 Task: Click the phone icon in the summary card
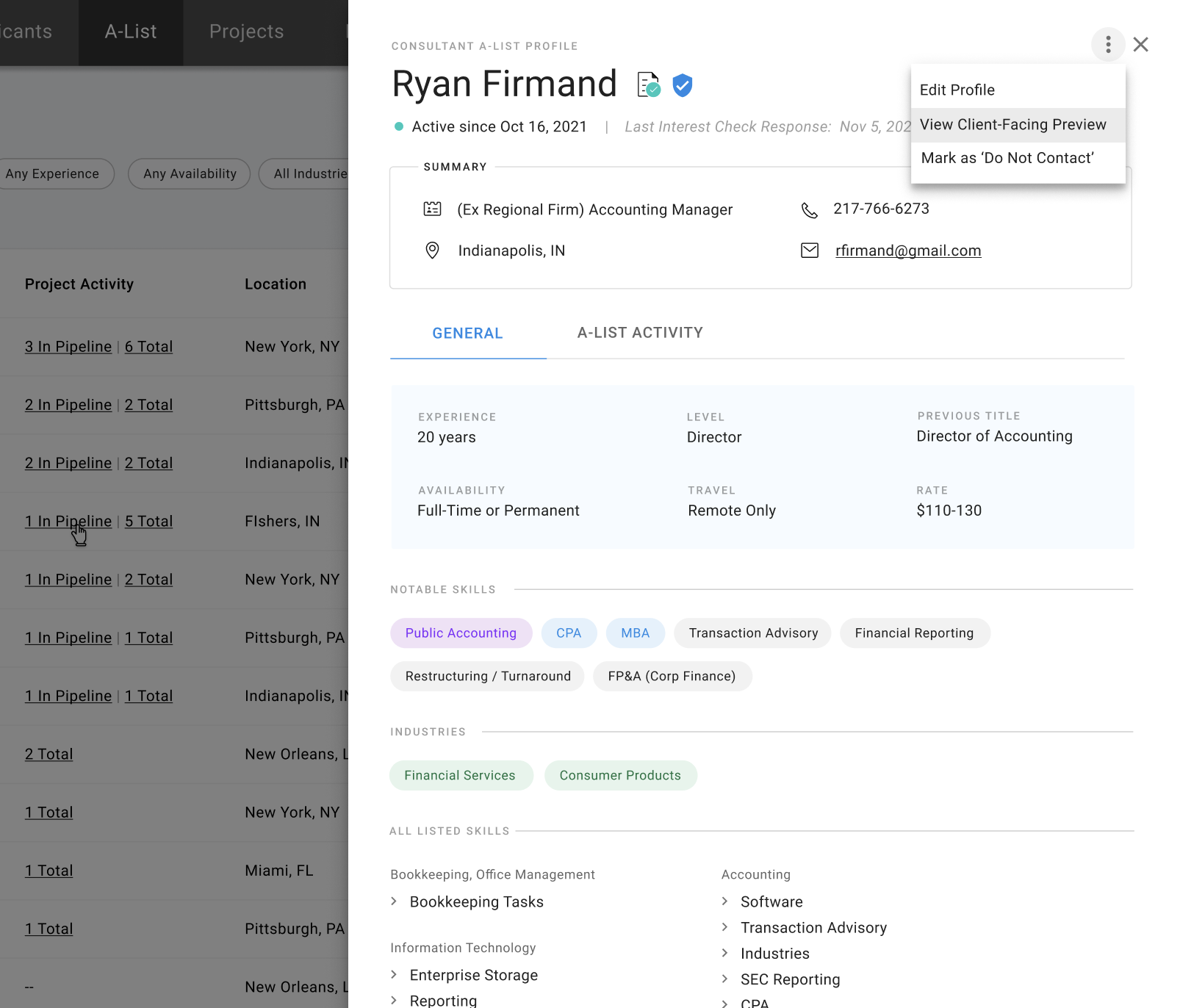pos(809,209)
